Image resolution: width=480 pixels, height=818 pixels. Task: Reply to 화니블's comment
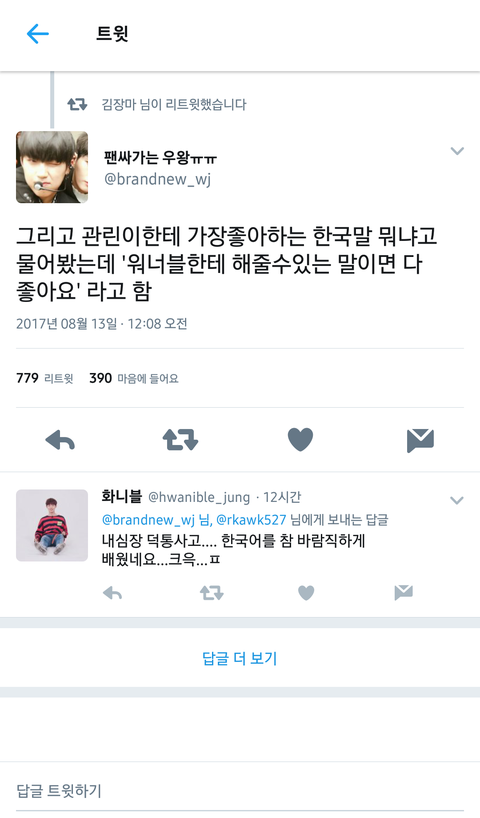point(112,593)
